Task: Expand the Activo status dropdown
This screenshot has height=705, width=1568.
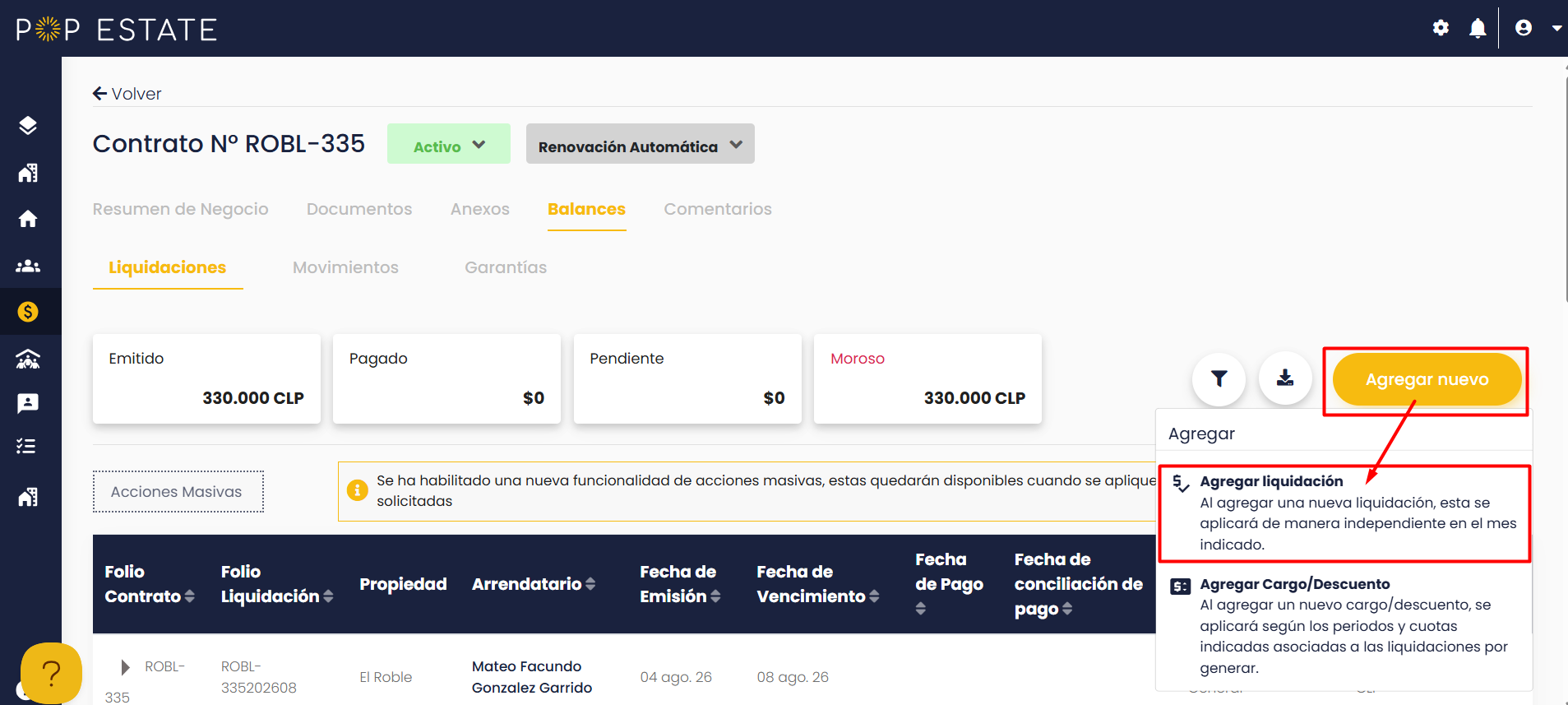Action: [449, 144]
